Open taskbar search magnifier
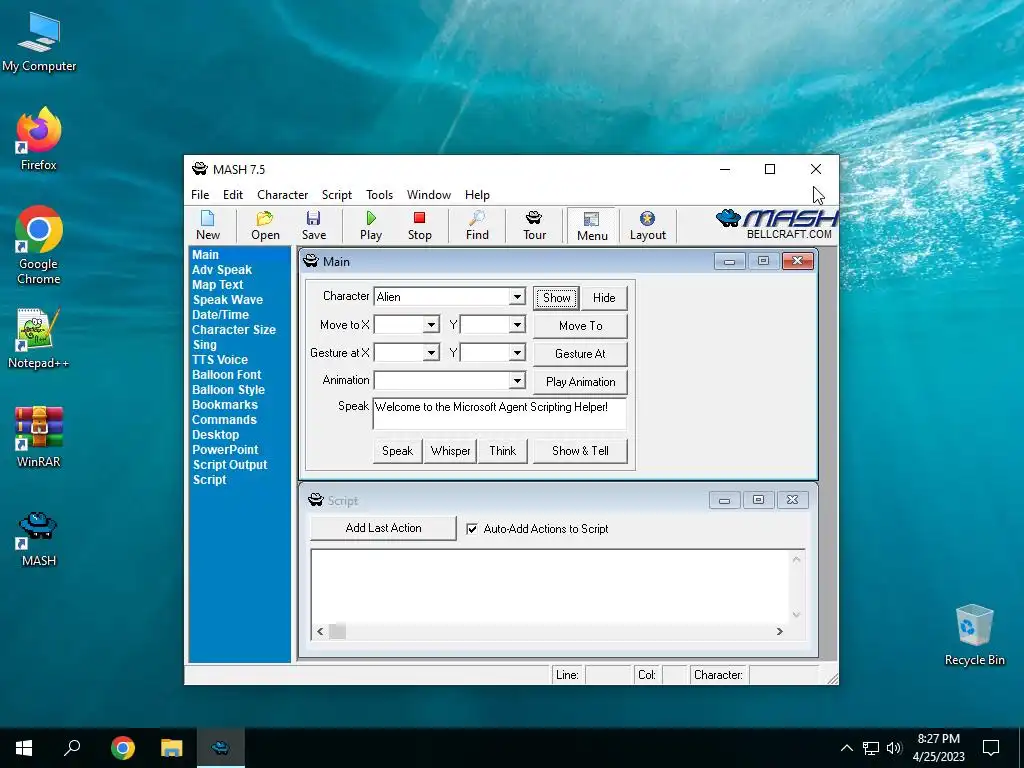The image size is (1024, 768). coord(72,748)
